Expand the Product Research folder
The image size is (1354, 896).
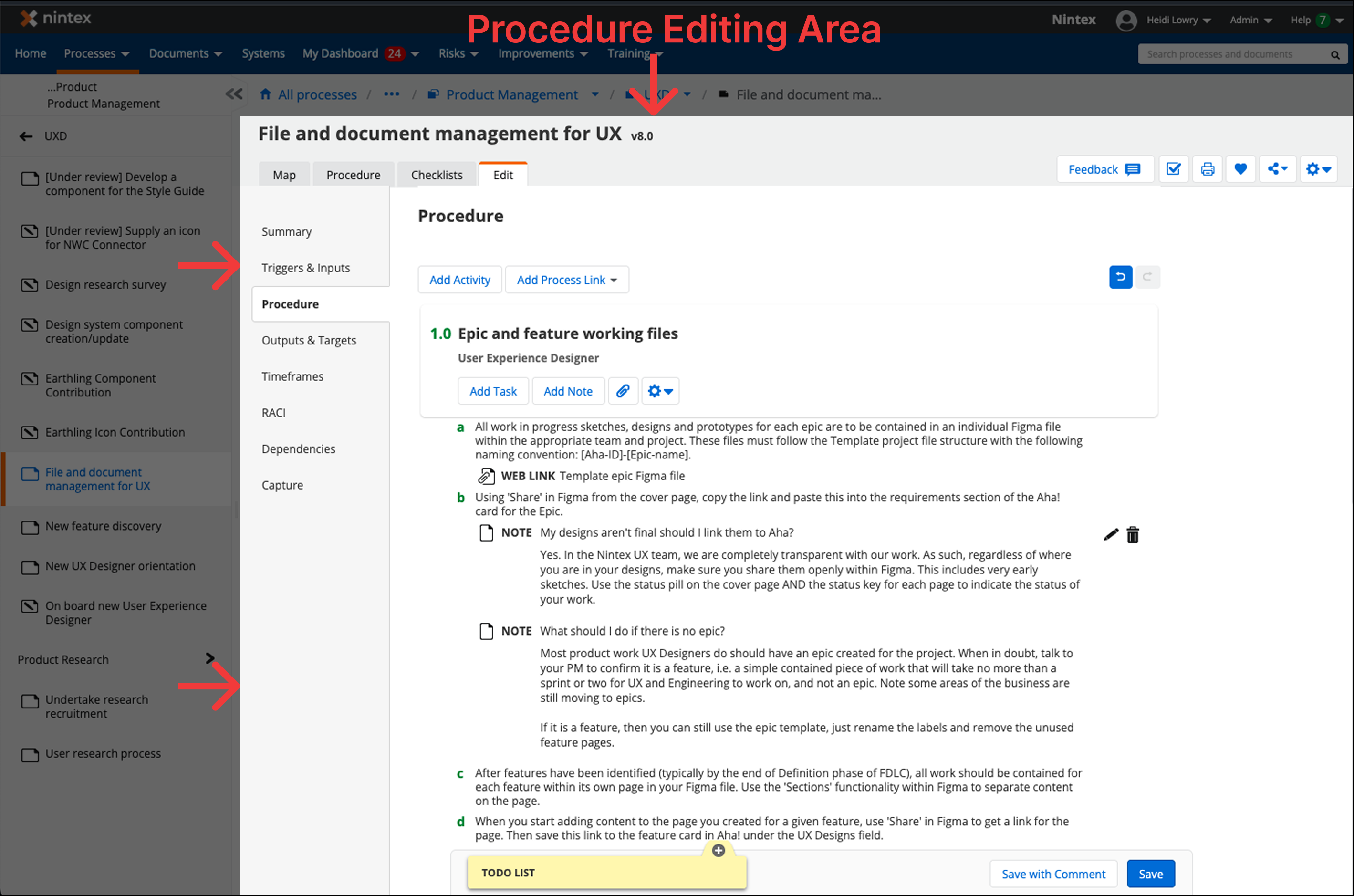[209, 658]
